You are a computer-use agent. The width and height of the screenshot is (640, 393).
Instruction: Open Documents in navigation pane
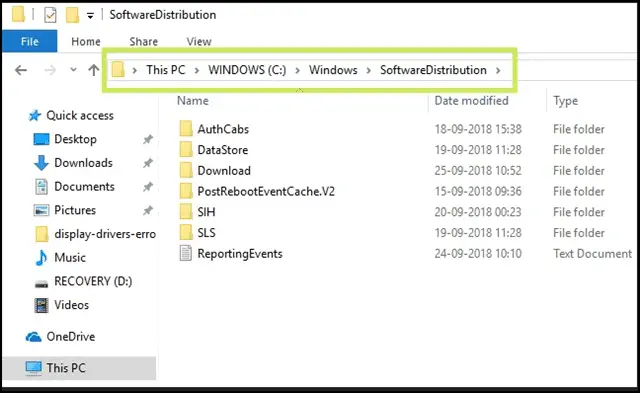(x=84, y=187)
